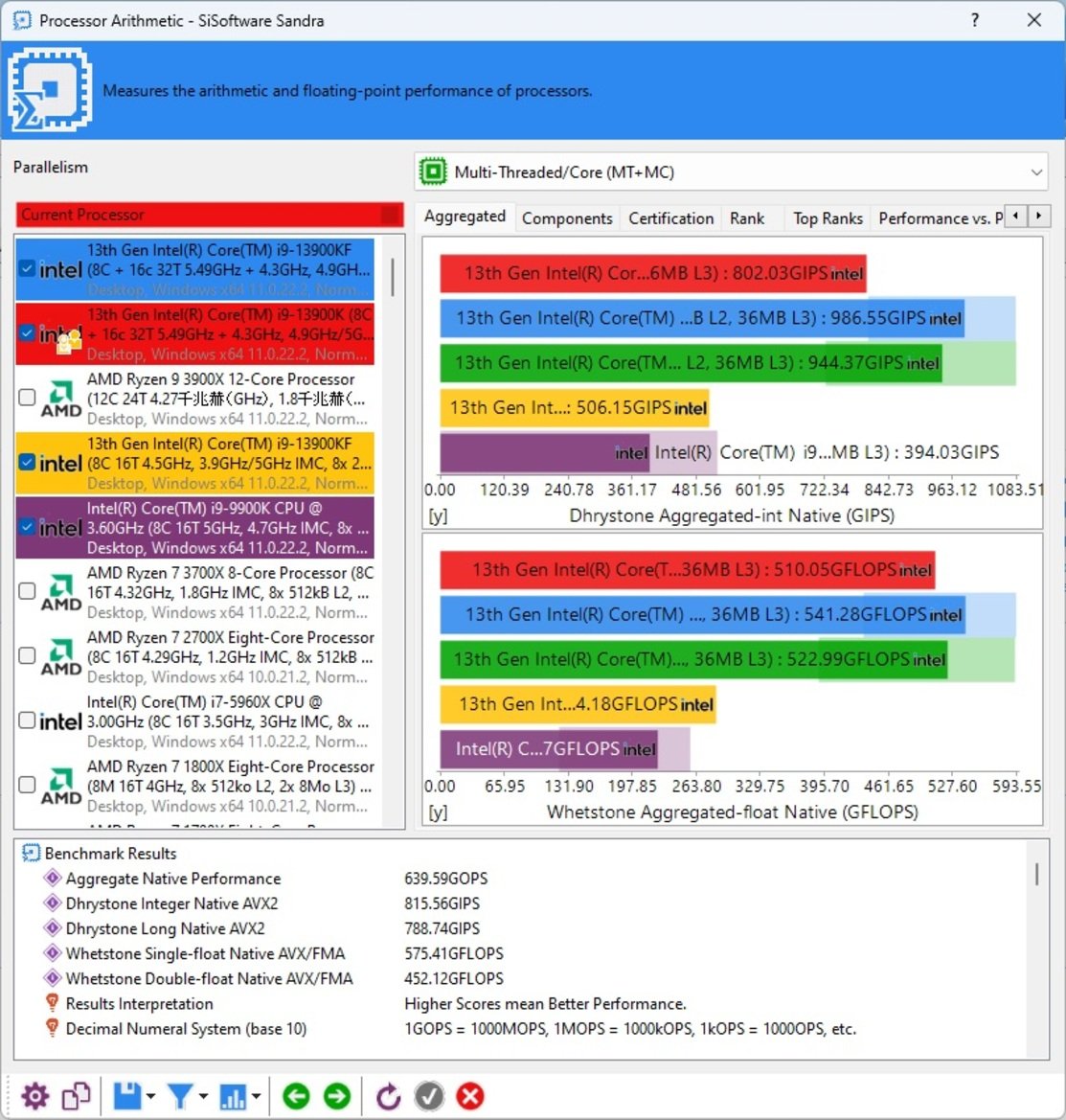Click the AMD logo on Ryzen 7 3700X row
Screen dimensions: 1066x1120
pos(60,592)
